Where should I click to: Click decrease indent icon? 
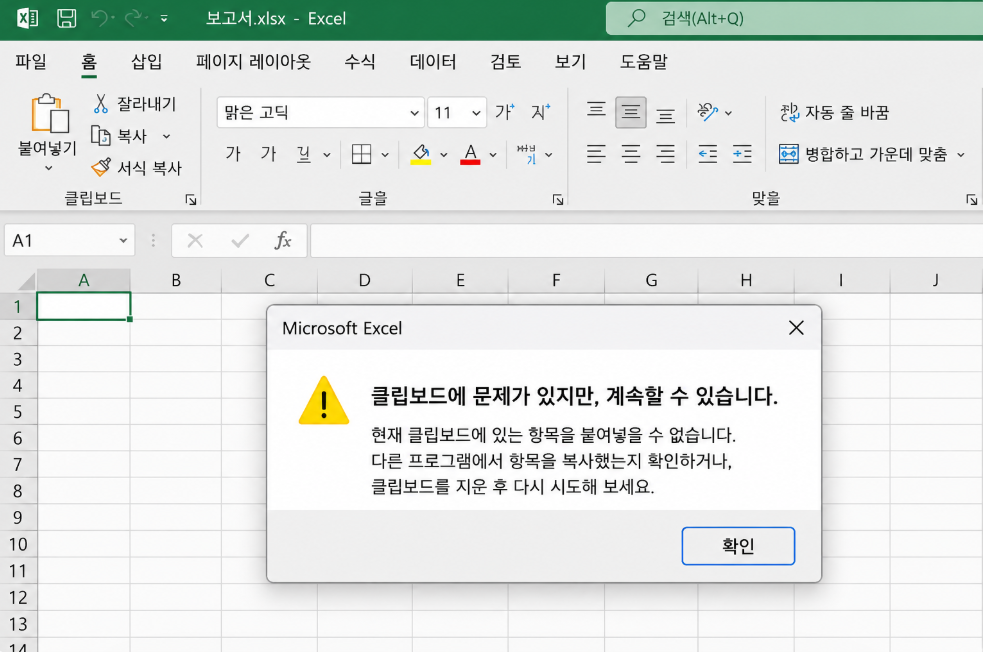point(708,154)
